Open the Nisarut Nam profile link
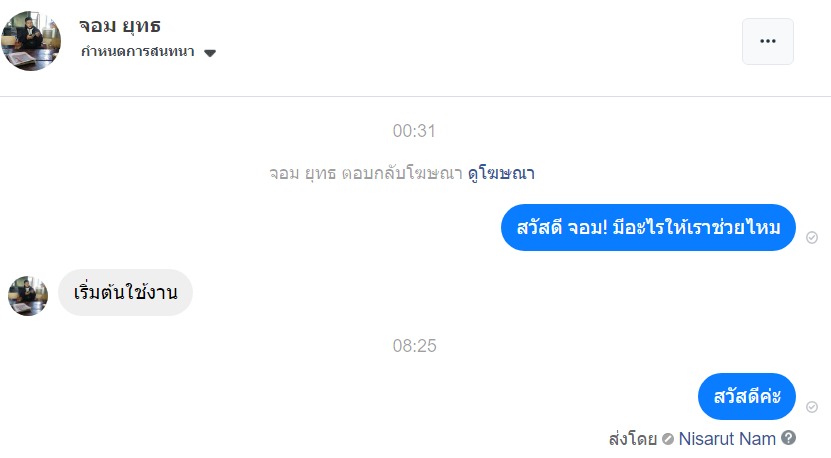 (727, 438)
